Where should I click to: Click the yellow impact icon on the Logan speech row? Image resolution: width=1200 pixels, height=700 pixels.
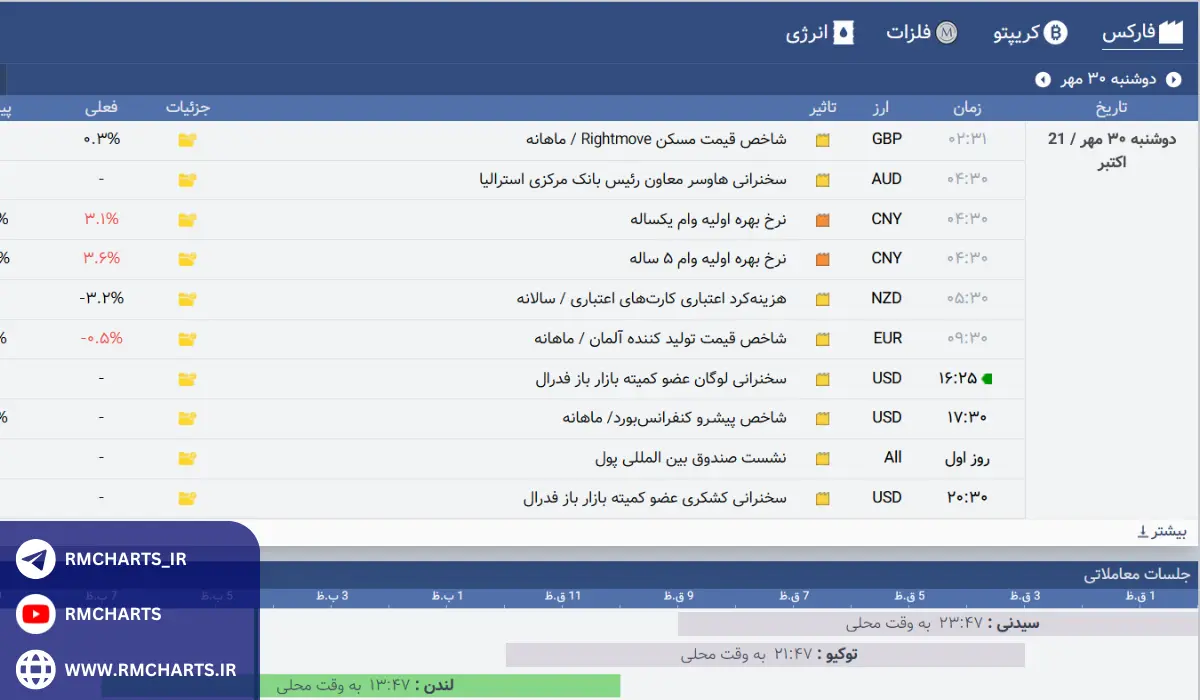click(x=822, y=378)
